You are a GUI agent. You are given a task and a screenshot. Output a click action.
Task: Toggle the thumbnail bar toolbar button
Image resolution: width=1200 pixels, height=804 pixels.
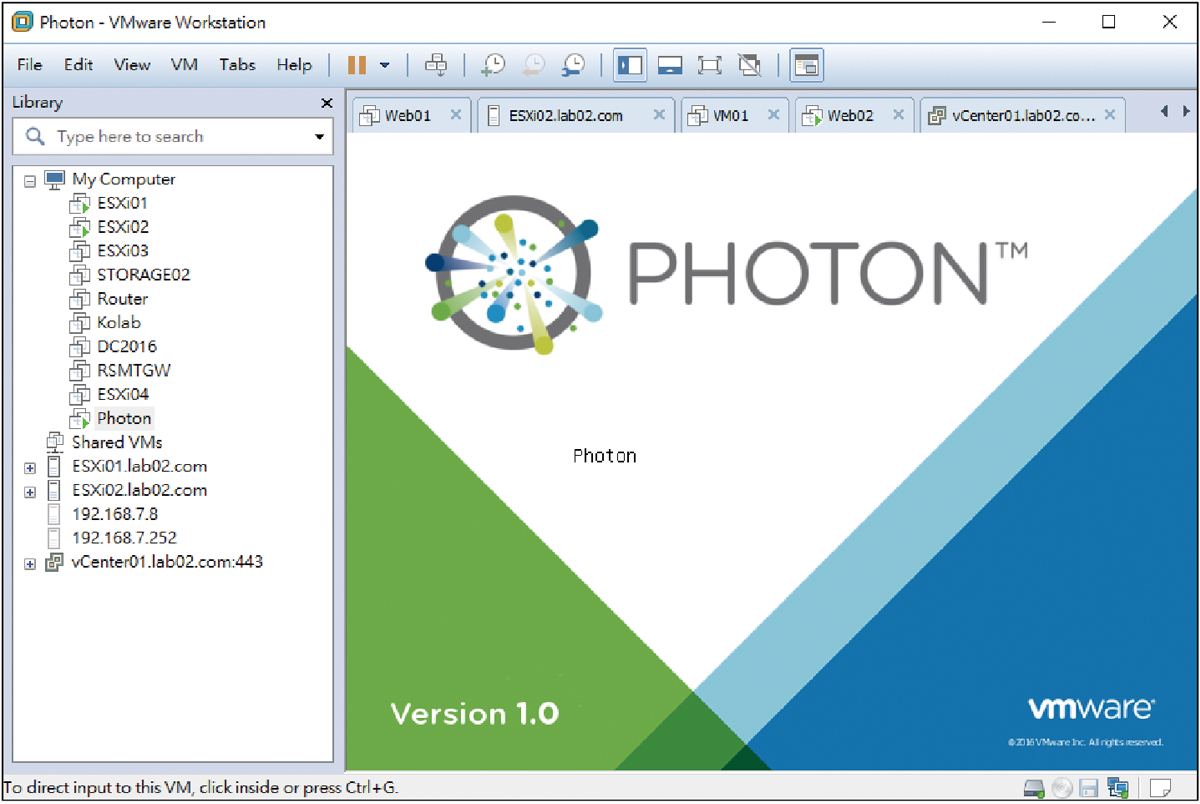[670, 65]
